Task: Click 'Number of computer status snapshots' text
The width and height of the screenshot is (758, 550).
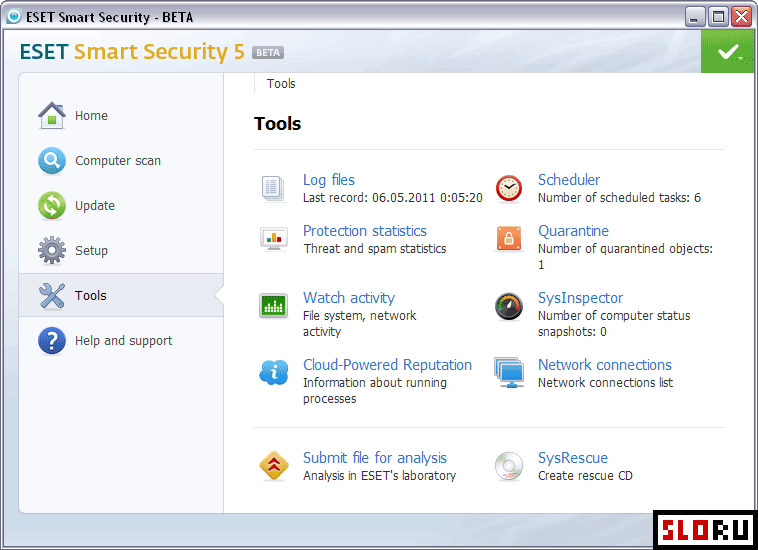Action: pos(614,324)
